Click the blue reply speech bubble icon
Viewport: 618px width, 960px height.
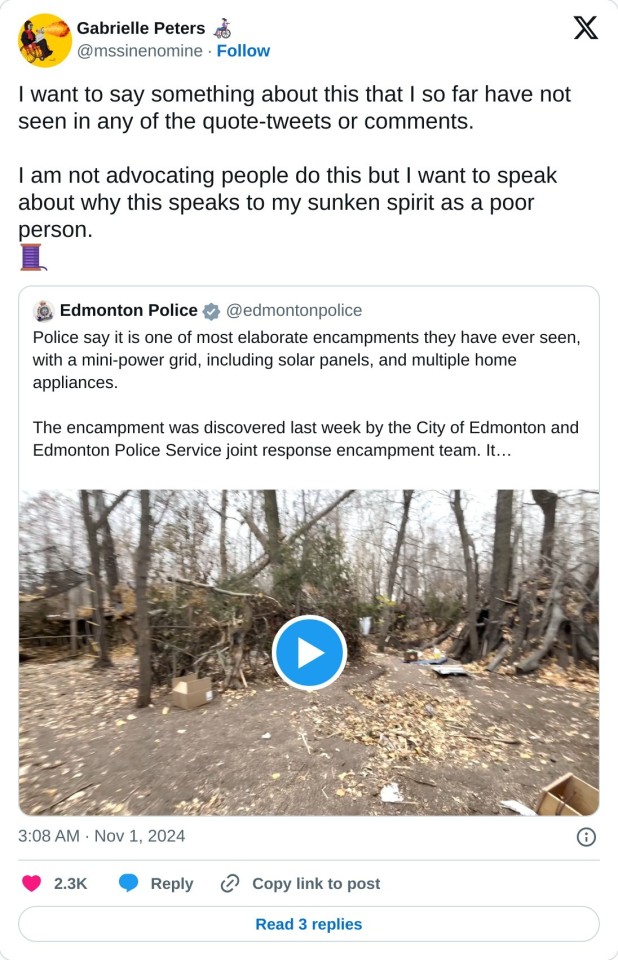[x=129, y=883]
